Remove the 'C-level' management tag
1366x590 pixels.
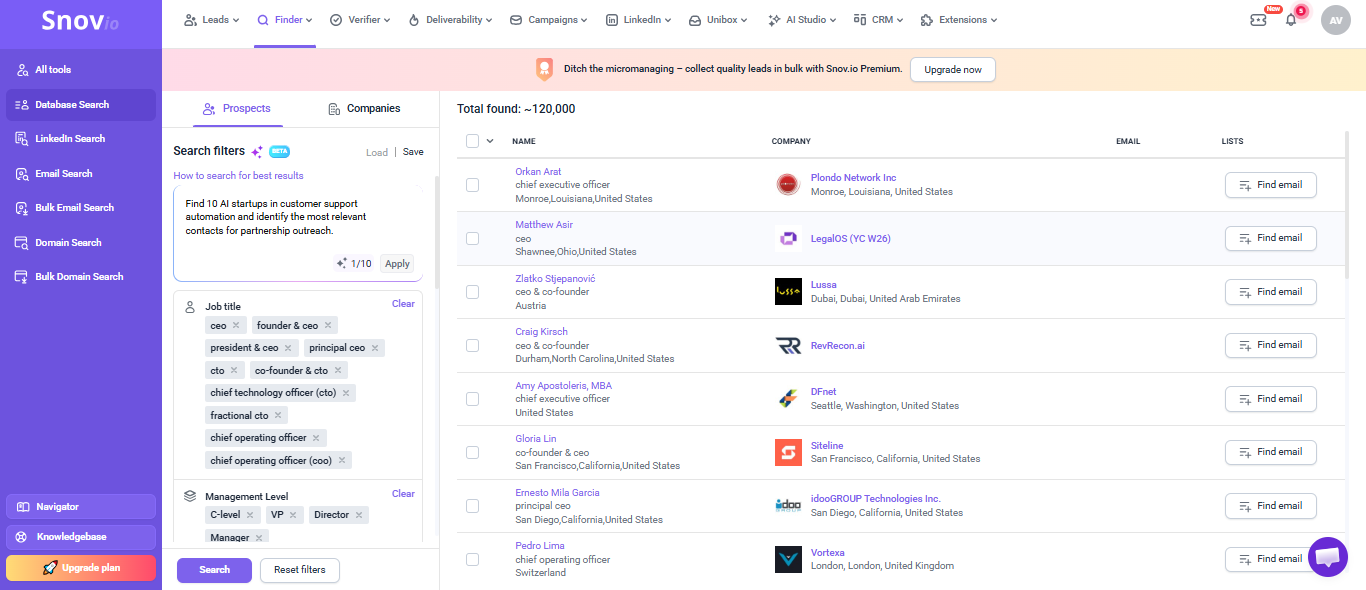(x=250, y=514)
